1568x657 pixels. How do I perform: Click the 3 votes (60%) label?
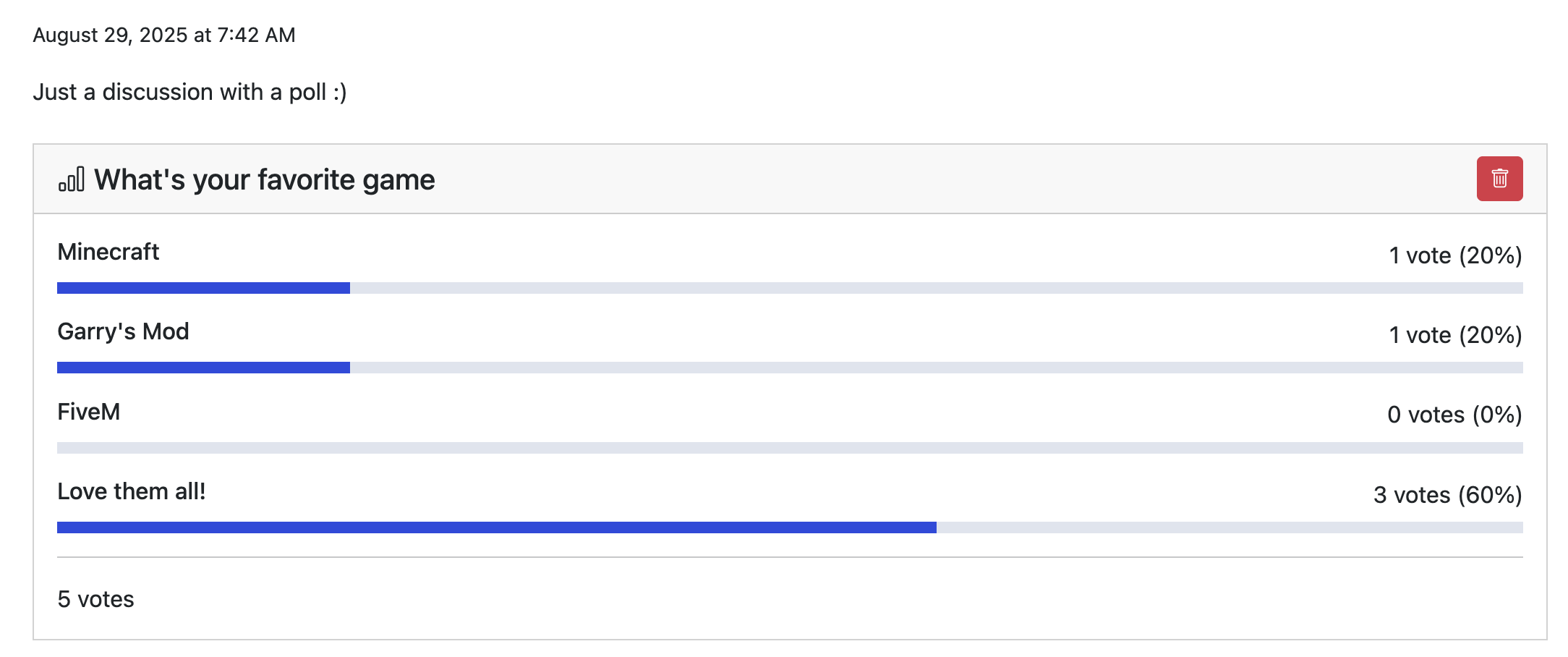(1448, 495)
